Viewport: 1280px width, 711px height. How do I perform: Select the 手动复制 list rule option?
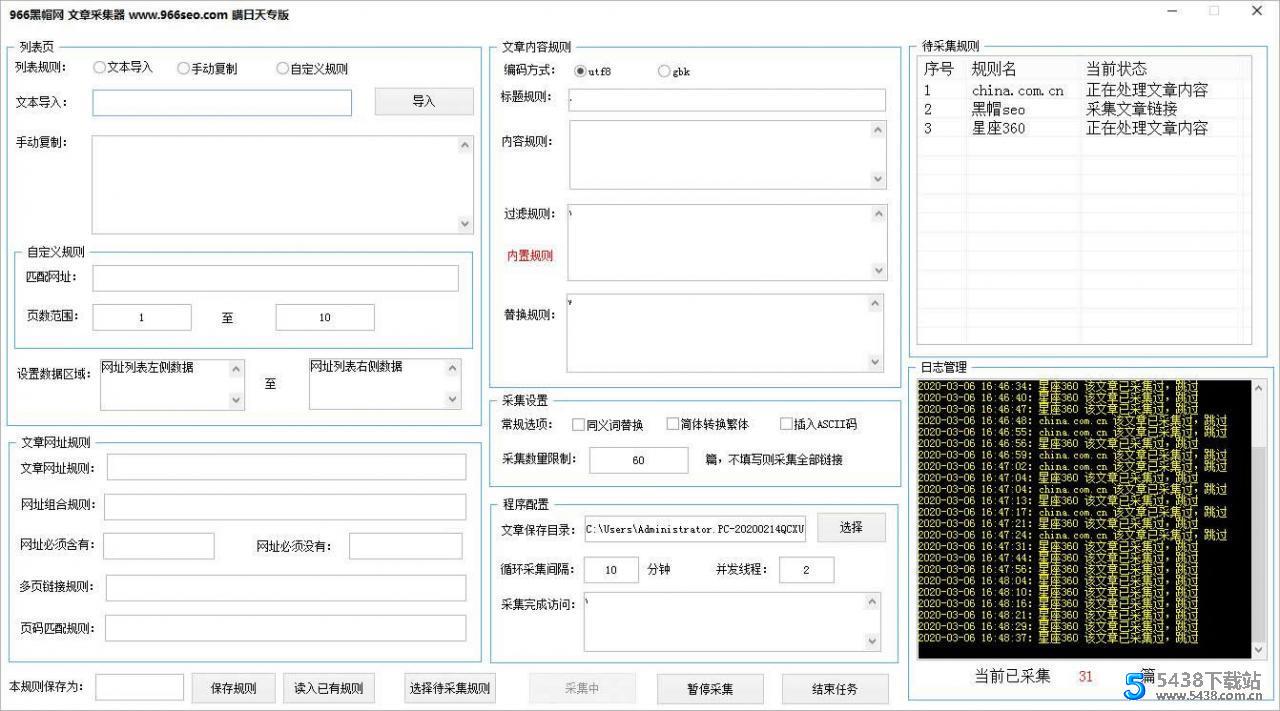pyautogui.click(x=183, y=68)
